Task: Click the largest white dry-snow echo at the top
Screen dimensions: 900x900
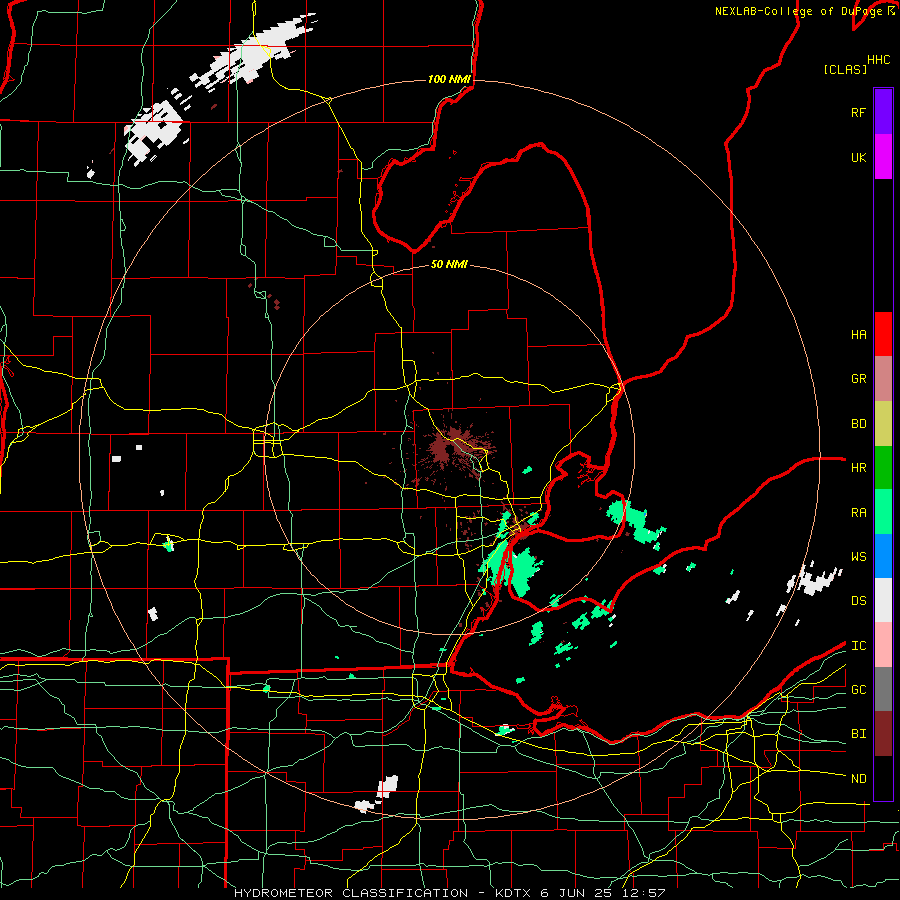Action: click(x=253, y=53)
